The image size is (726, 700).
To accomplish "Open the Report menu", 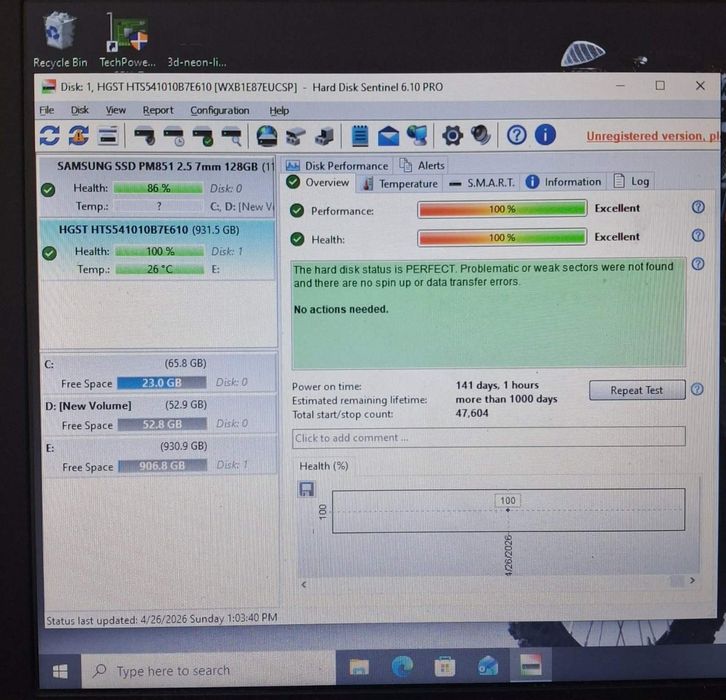I will click(158, 110).
